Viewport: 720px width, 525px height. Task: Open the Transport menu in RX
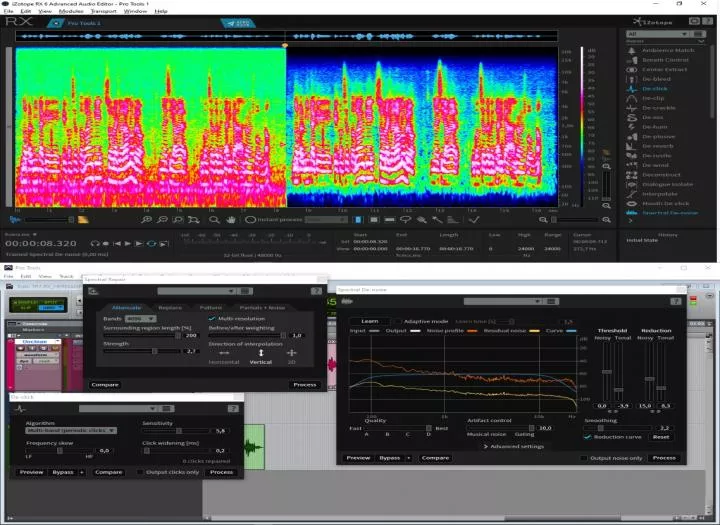(x=103, y=11)
